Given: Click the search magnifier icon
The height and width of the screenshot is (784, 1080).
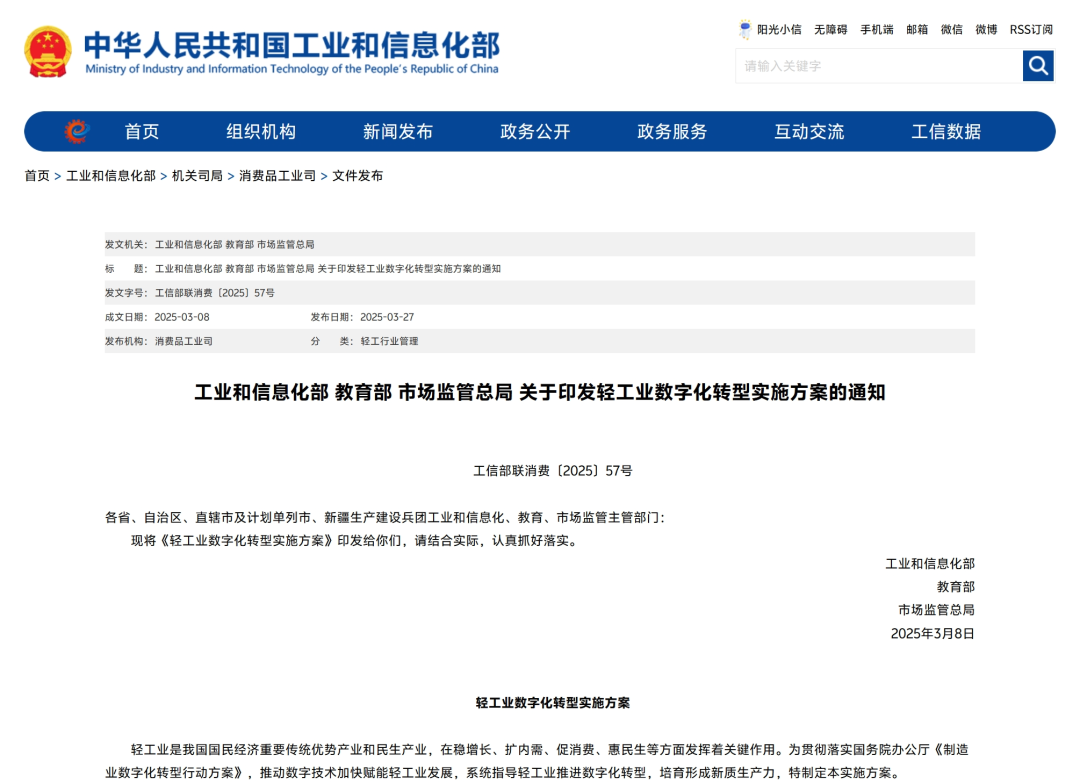Looking at the screenshot, I should (x=1037, y=66).
